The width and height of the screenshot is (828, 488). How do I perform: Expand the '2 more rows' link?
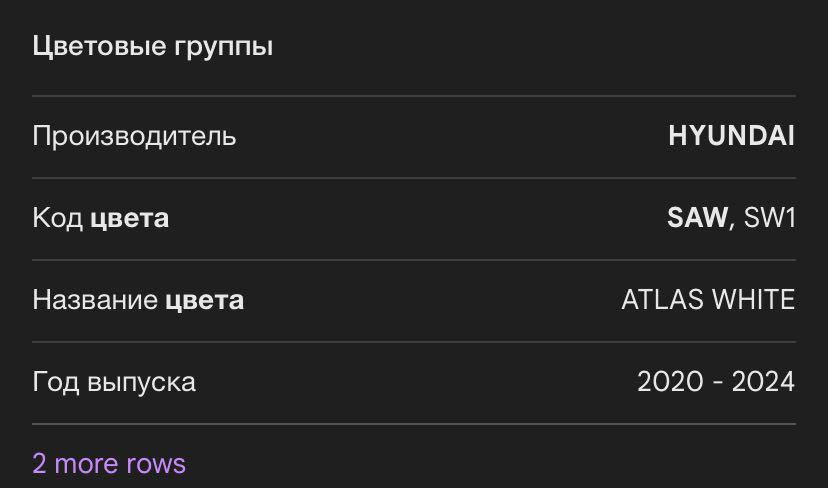[109, 464]
